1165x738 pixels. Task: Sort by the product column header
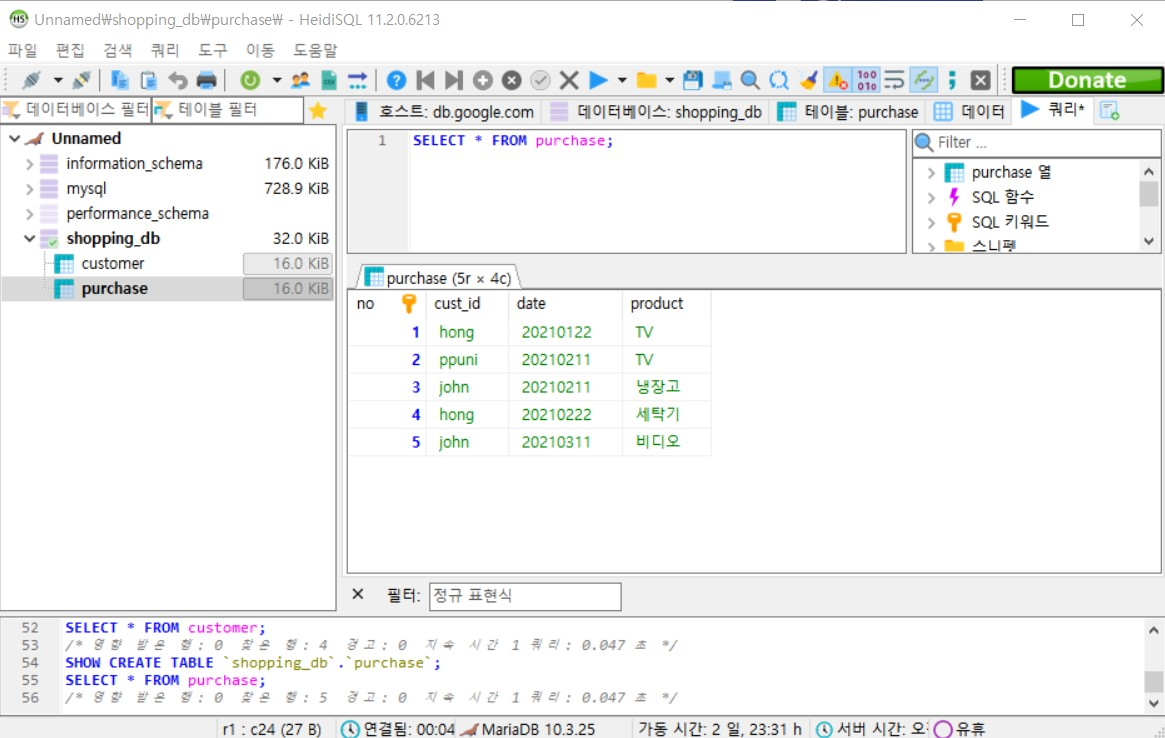pyautogui.click(x=666, y=303)
